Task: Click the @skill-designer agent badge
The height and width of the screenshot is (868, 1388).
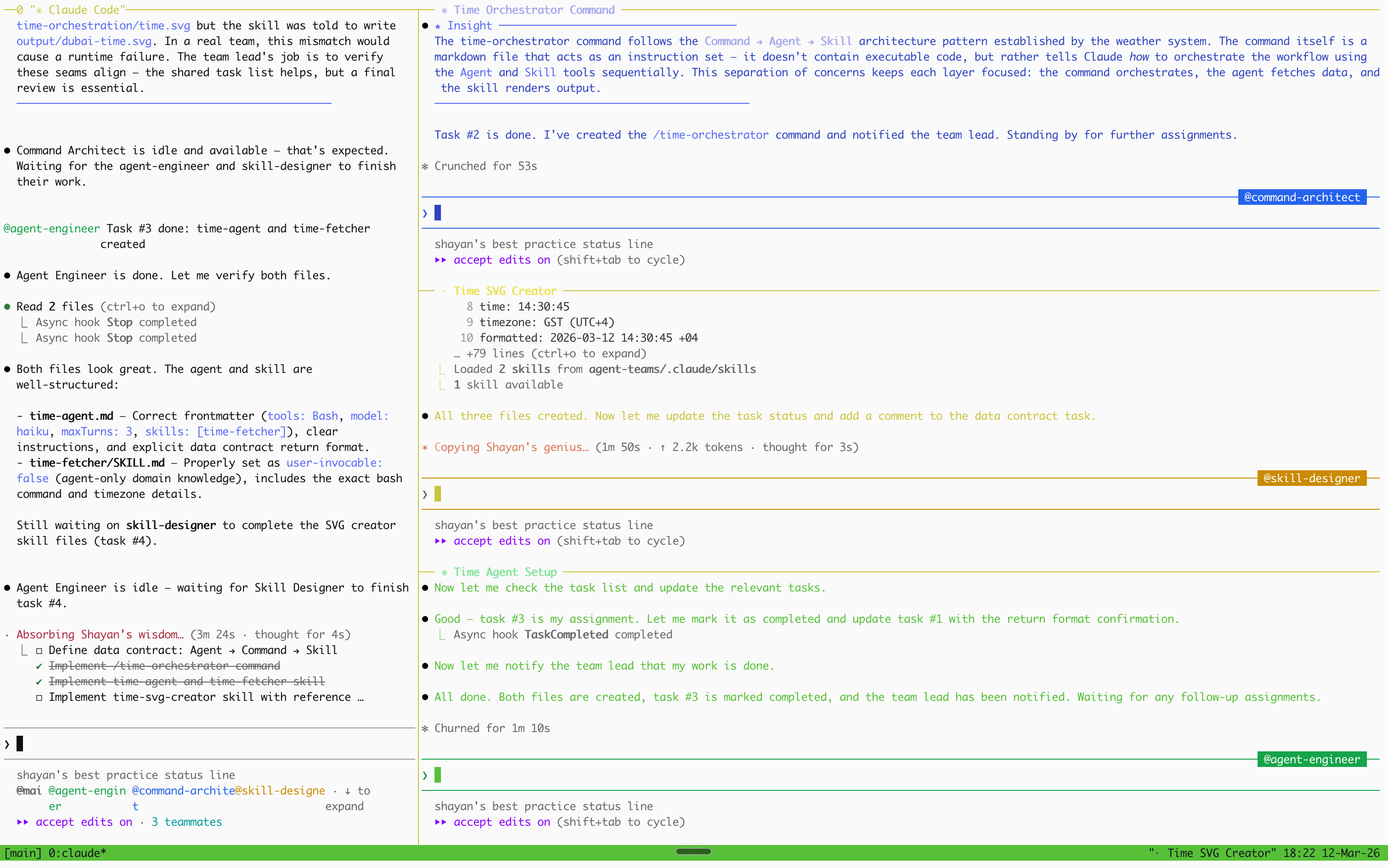Action: coord(1312,478)
